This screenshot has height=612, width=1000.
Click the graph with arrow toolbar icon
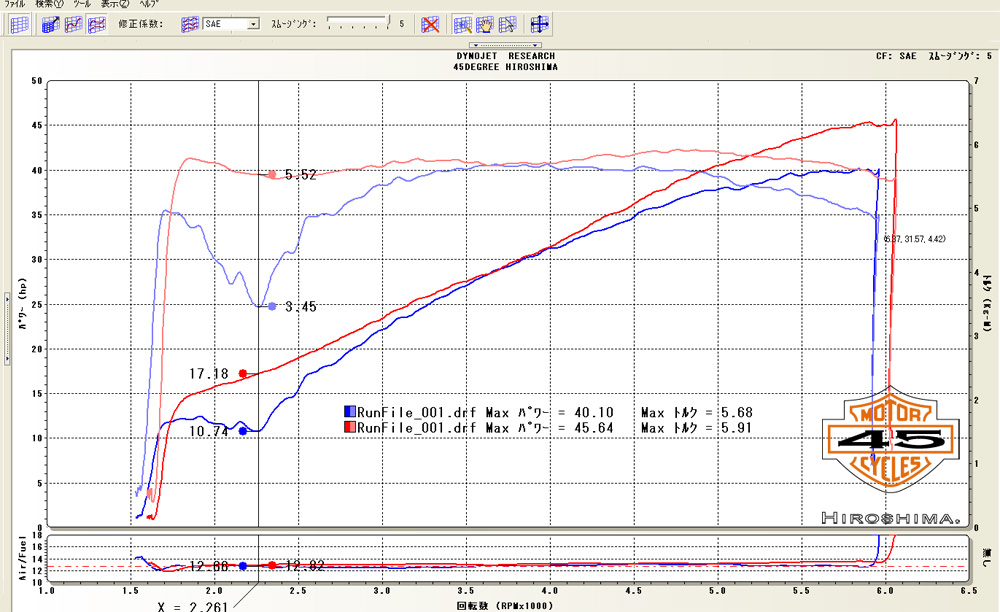click(x=51, y=23)
